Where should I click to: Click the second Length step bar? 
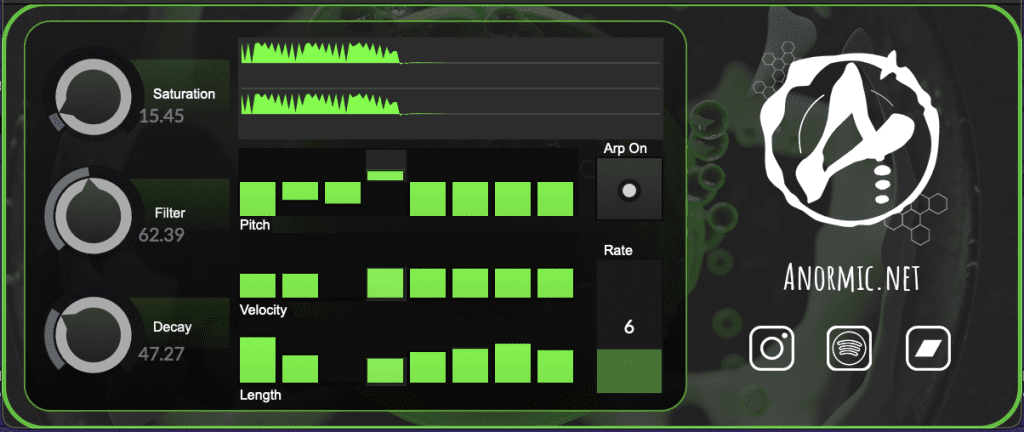click(300, 369)
